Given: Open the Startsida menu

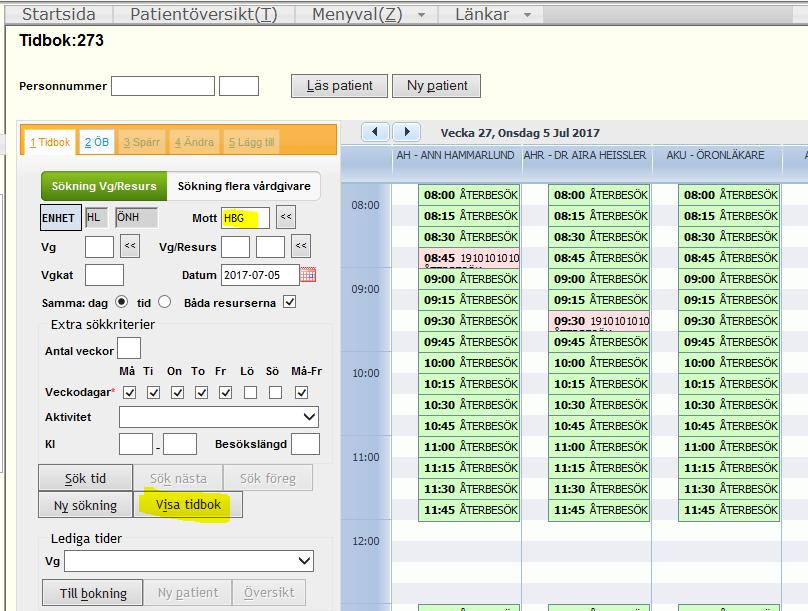Looking at the screenshot, I should (x=59, y=14).
